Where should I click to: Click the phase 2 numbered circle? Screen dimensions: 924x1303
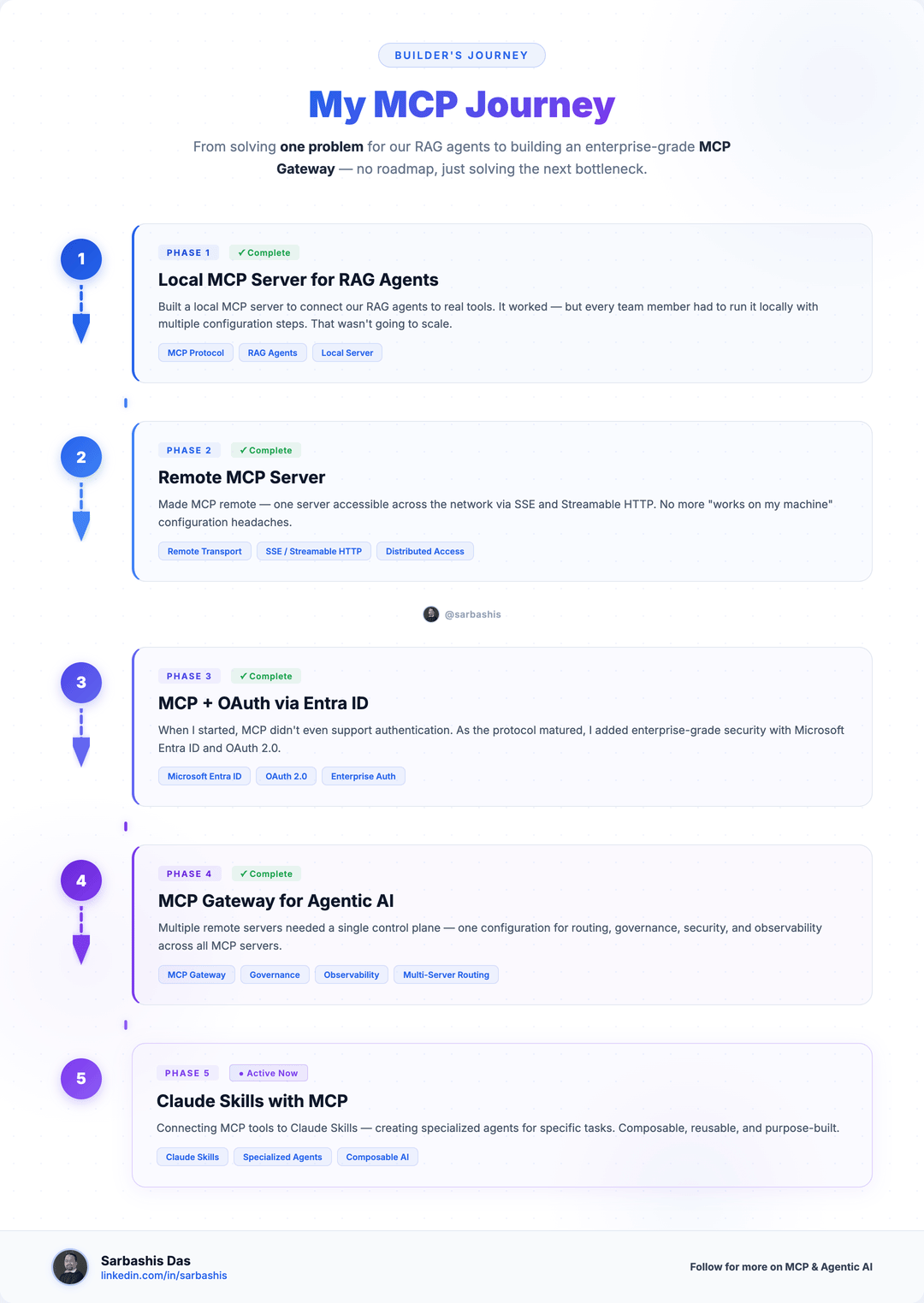[x=81, y=457]
